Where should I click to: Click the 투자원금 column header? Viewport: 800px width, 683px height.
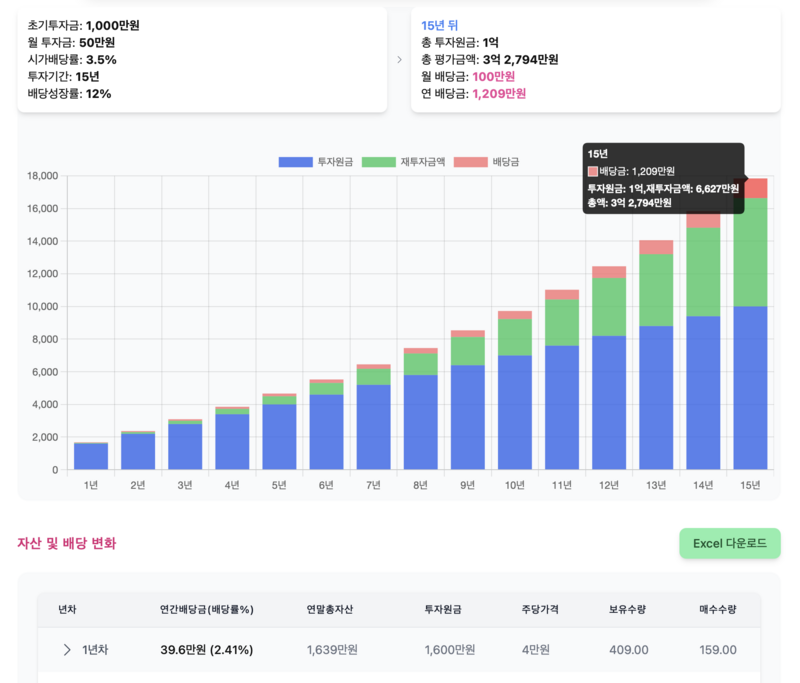442,610
